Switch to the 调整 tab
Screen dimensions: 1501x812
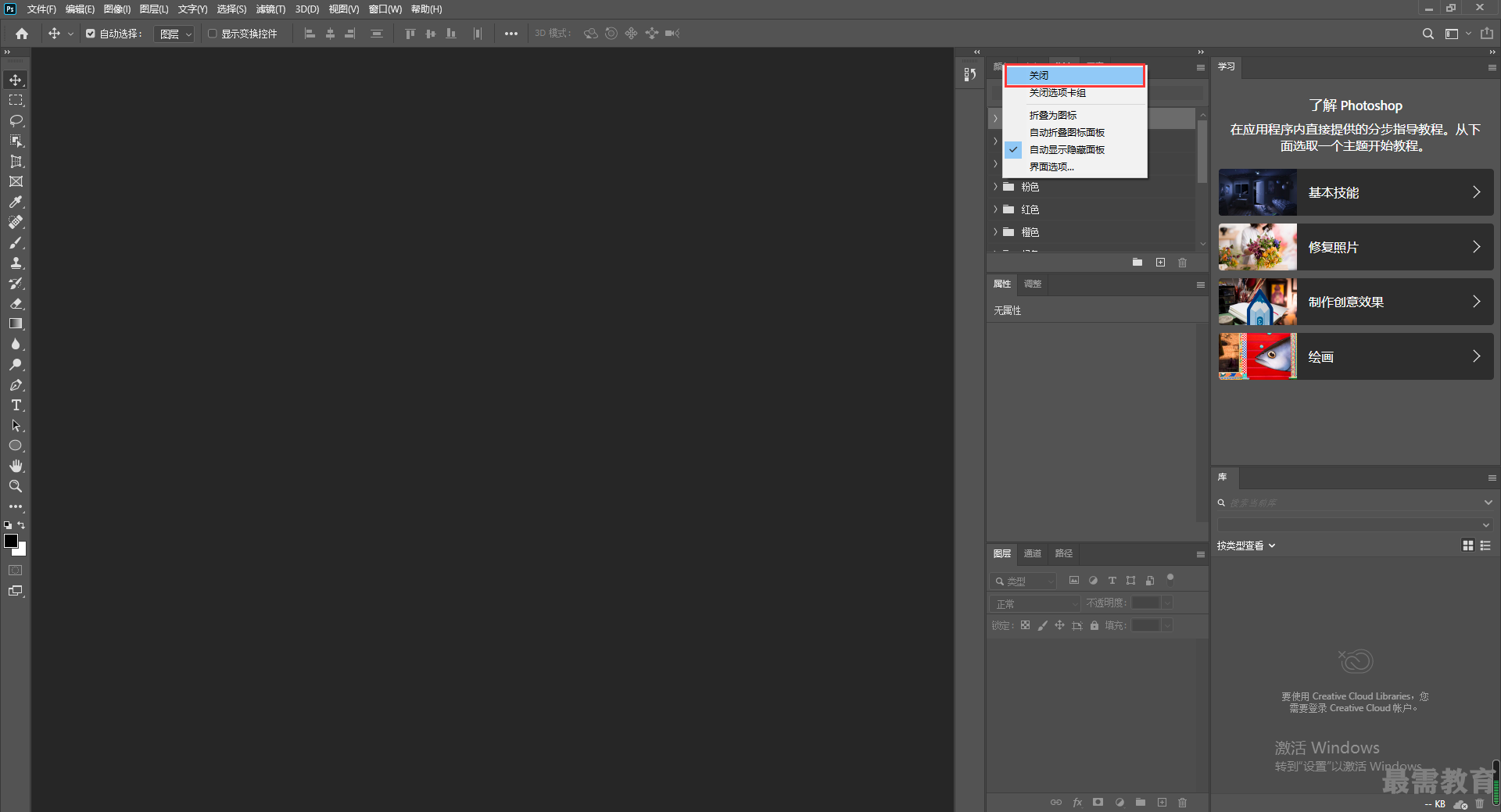(x=1033, y=284)
